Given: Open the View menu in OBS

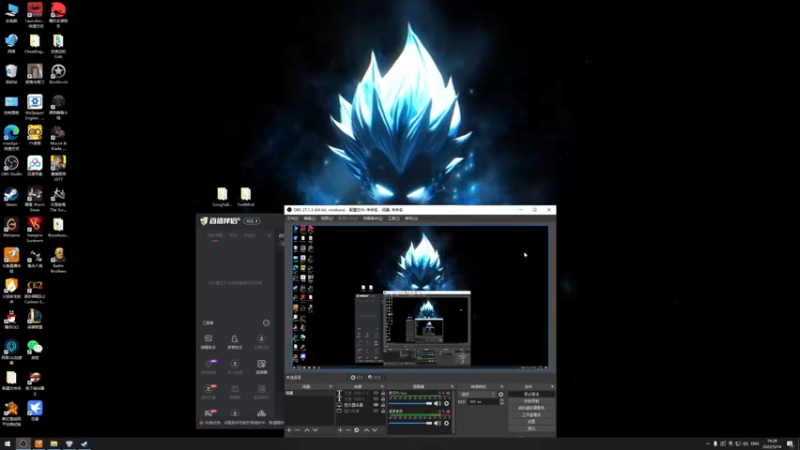Looking at the screenshot, I should (327, 218).
